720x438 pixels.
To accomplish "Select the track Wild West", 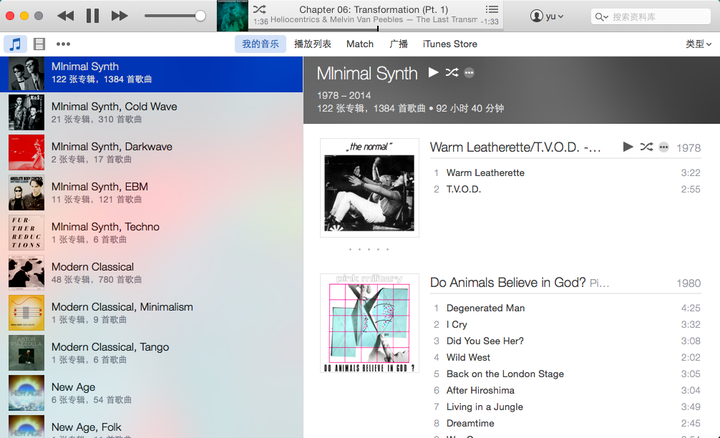I will pyautogui.click(x=468, y=358).
